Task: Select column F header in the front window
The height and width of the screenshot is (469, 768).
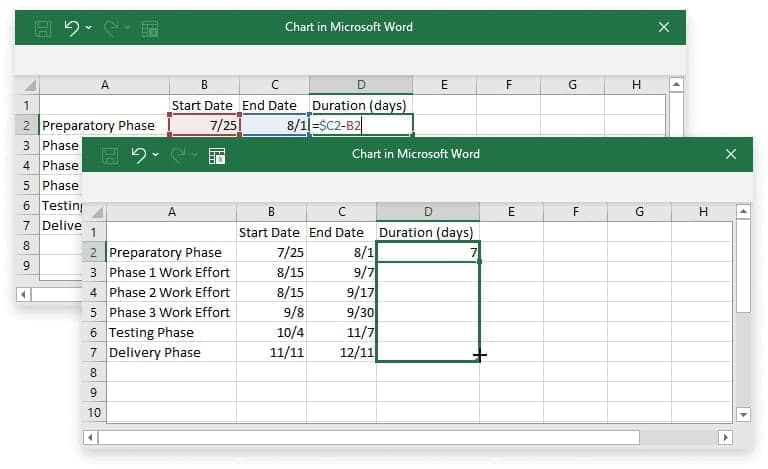Action: 576,212
